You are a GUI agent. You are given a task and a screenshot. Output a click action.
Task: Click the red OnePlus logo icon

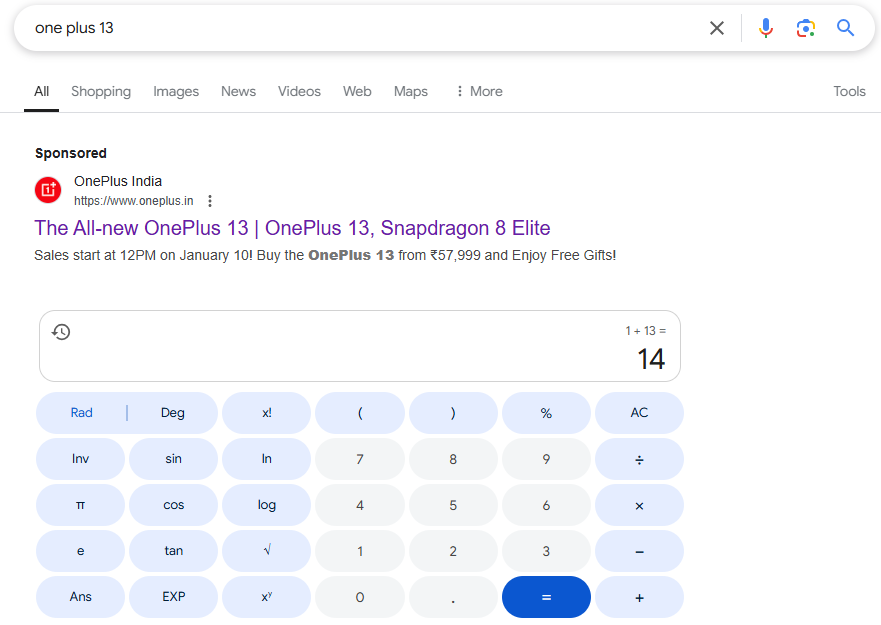pos(47,190)
